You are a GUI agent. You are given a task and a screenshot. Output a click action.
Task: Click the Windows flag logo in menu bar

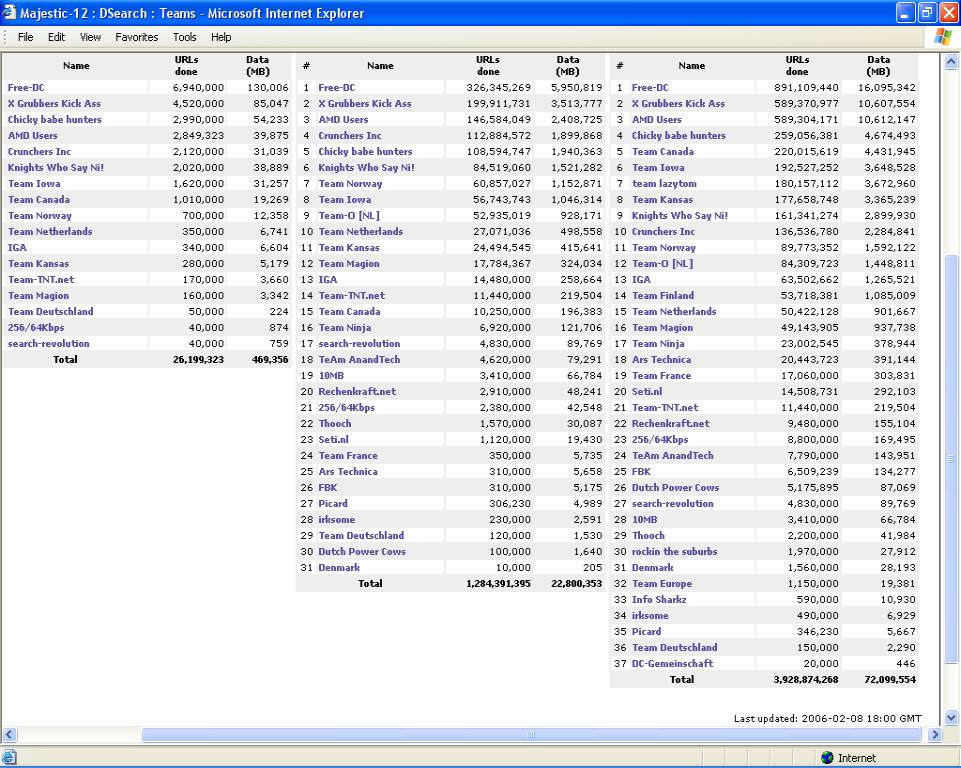[x=943, y=37]
